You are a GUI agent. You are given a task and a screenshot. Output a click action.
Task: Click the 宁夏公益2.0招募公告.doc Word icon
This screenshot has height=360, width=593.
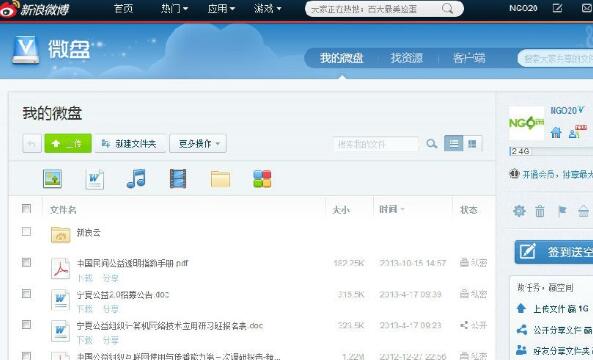[x=61, y=300]
